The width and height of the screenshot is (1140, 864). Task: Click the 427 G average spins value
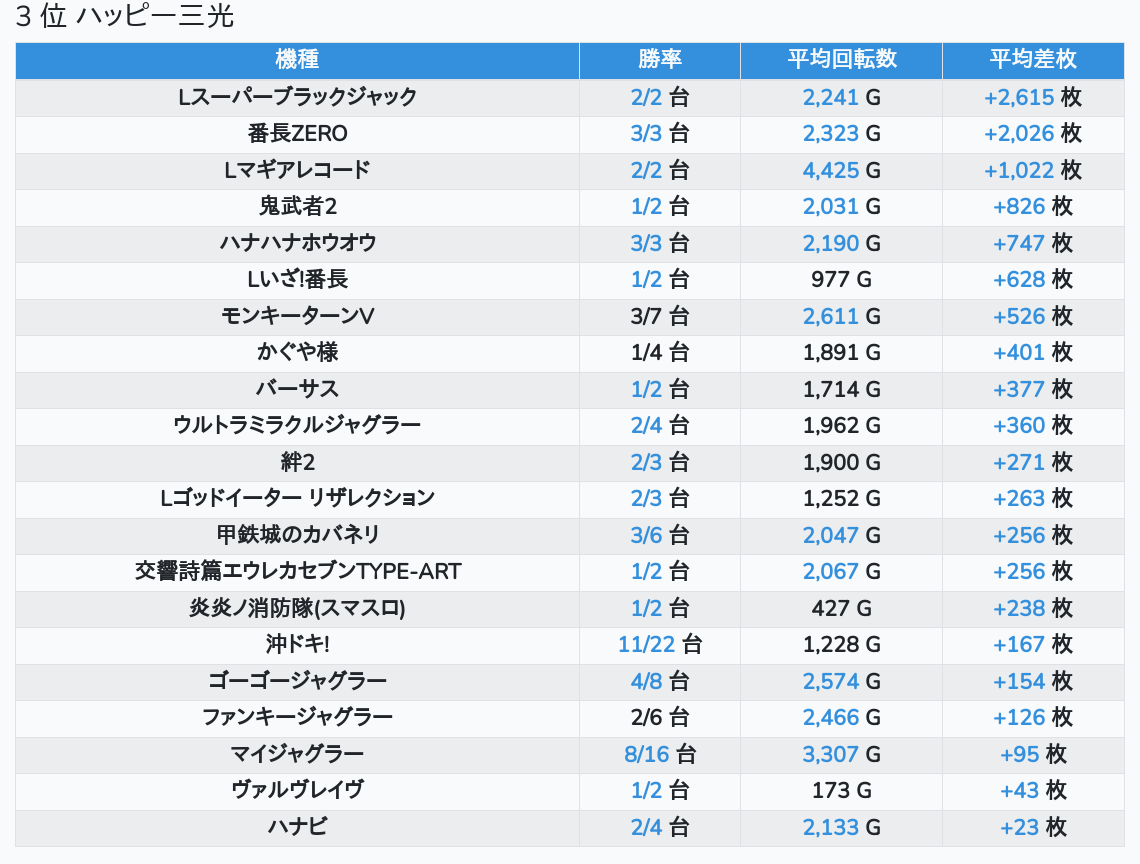coord(841,609)
